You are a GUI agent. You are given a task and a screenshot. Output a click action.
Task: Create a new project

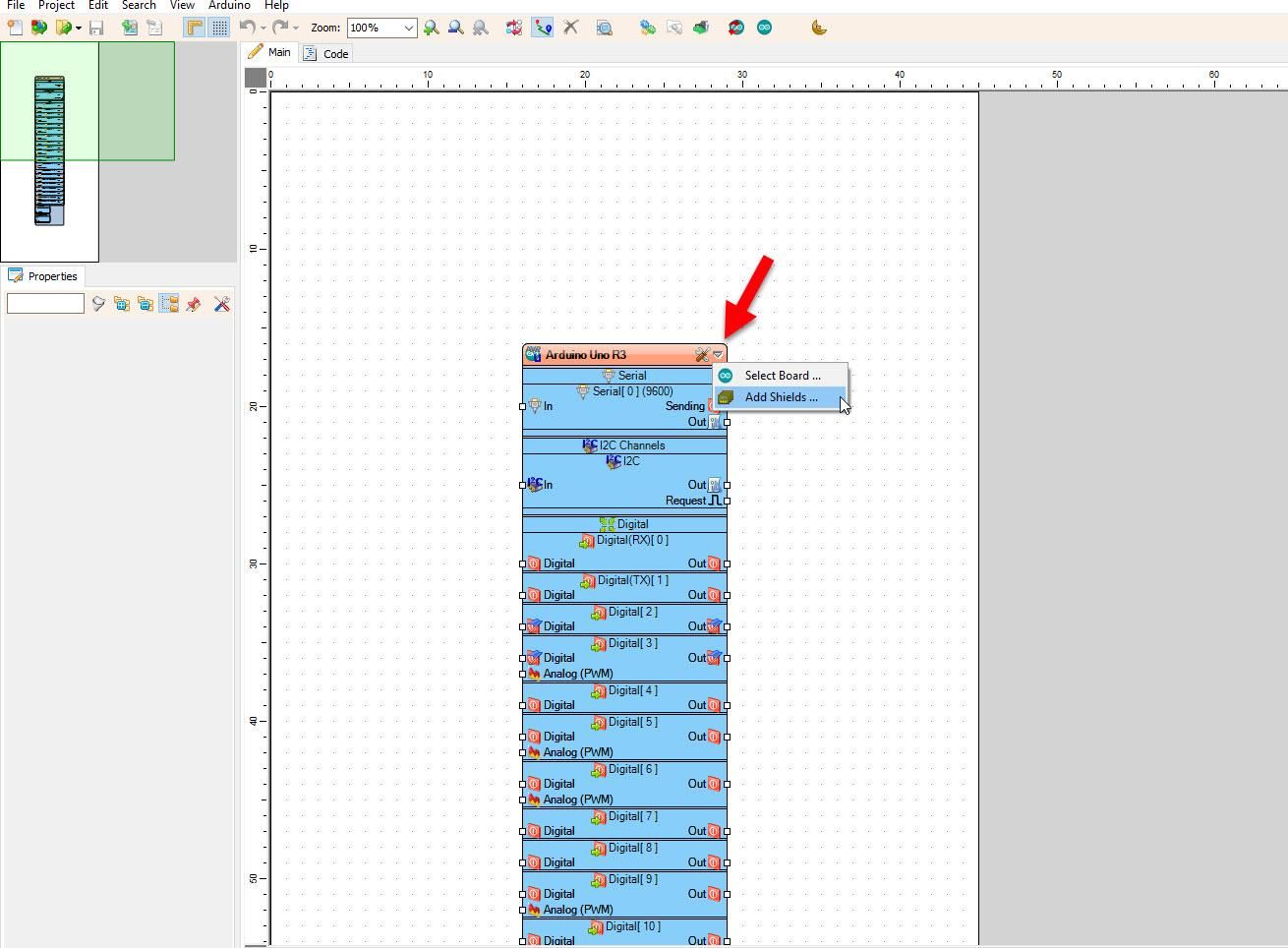point(15,28)
